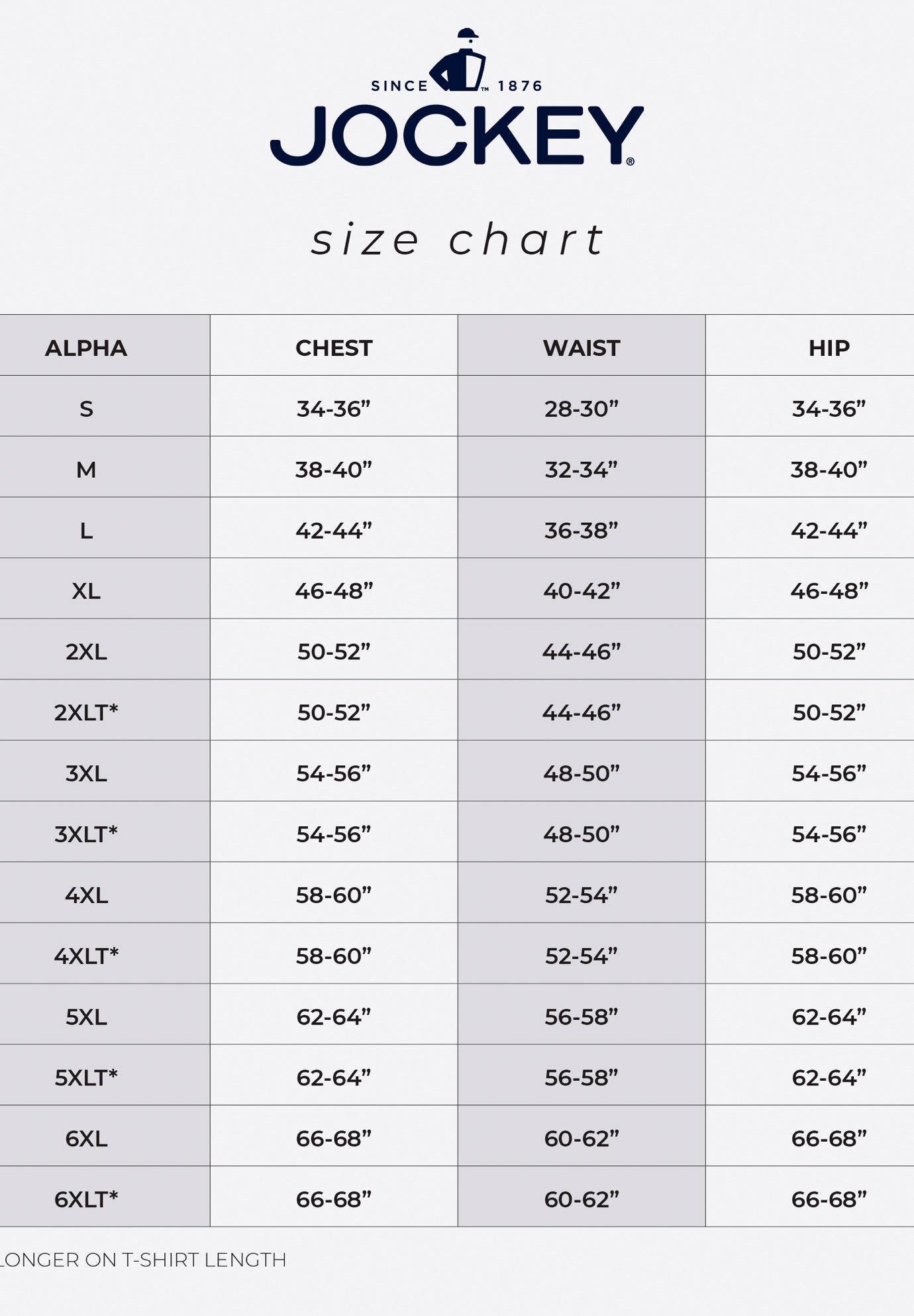Click waist value 36-38 for size L
The image size is (914, 1316).
582,531
